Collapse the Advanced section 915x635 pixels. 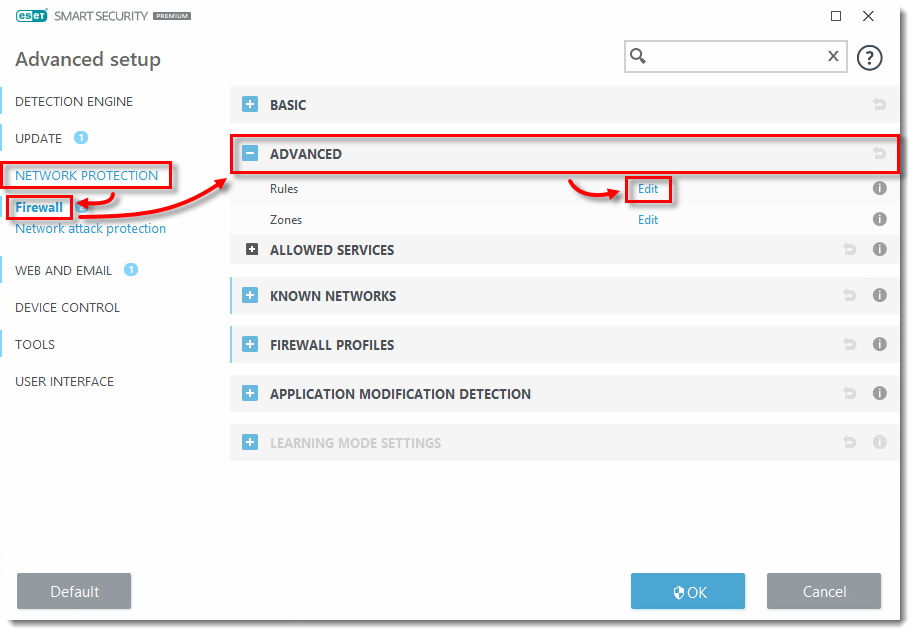tap(250, 154)
